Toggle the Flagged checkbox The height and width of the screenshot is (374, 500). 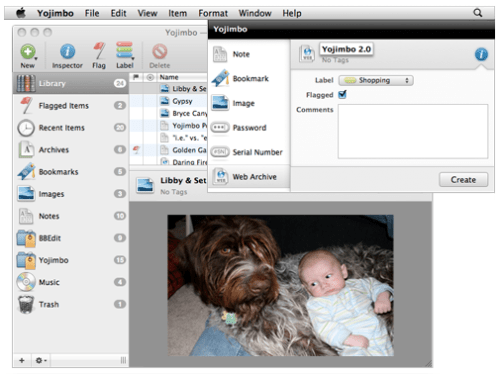pos(342,94)
